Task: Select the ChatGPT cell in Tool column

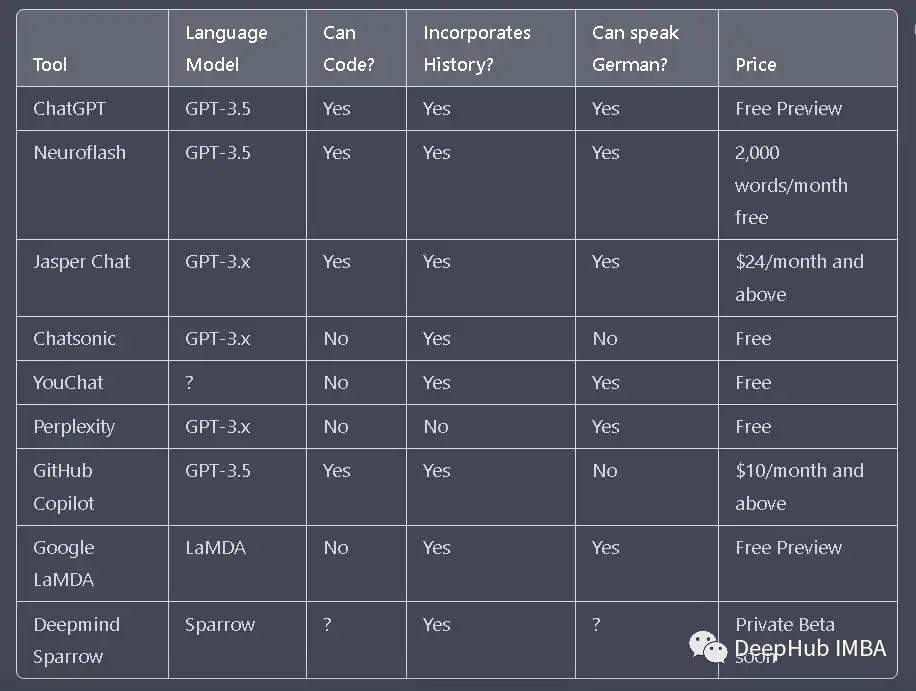Action: (x=70, y=109)
